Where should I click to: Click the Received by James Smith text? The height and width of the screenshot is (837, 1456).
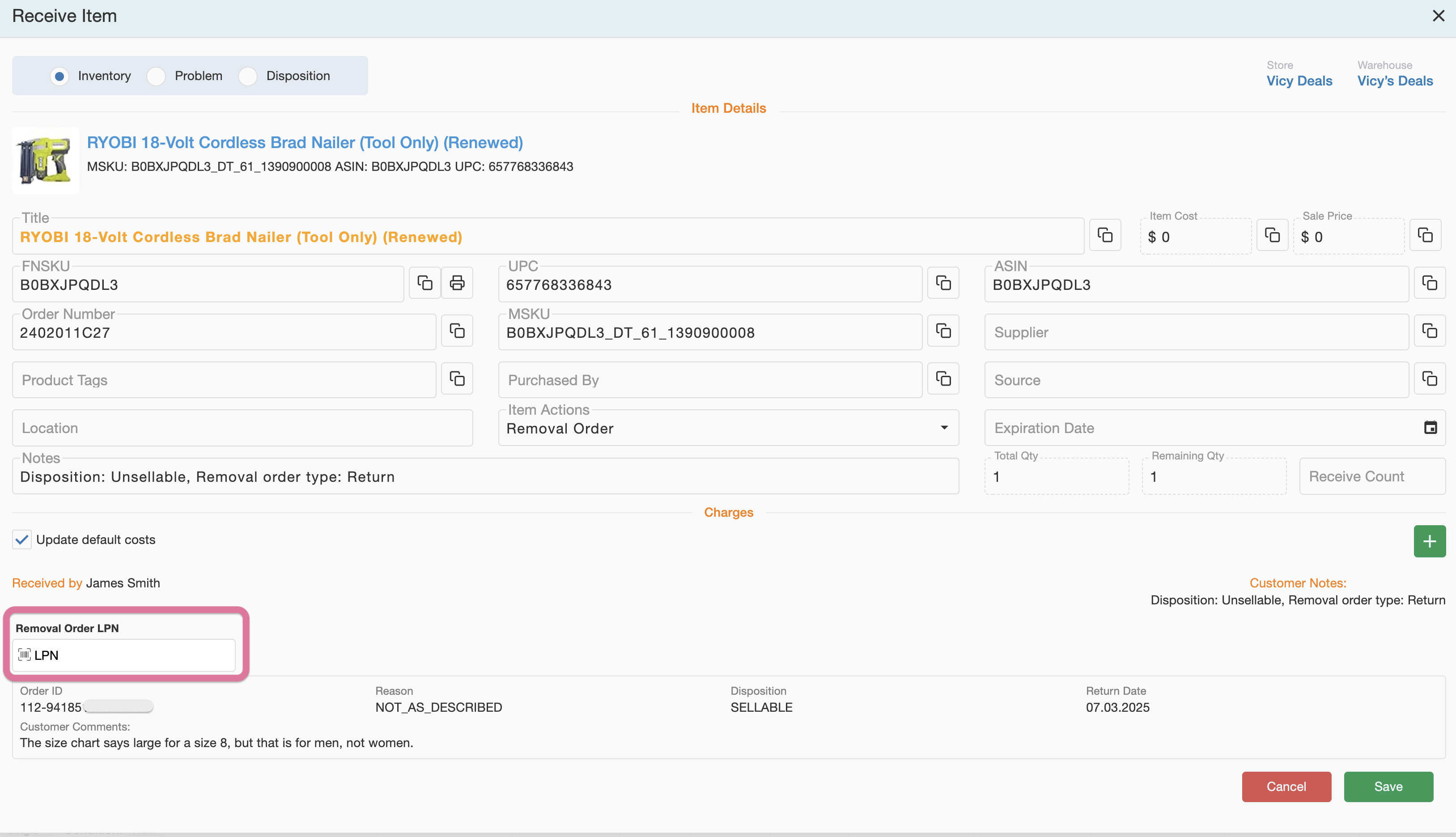[86, 583]
